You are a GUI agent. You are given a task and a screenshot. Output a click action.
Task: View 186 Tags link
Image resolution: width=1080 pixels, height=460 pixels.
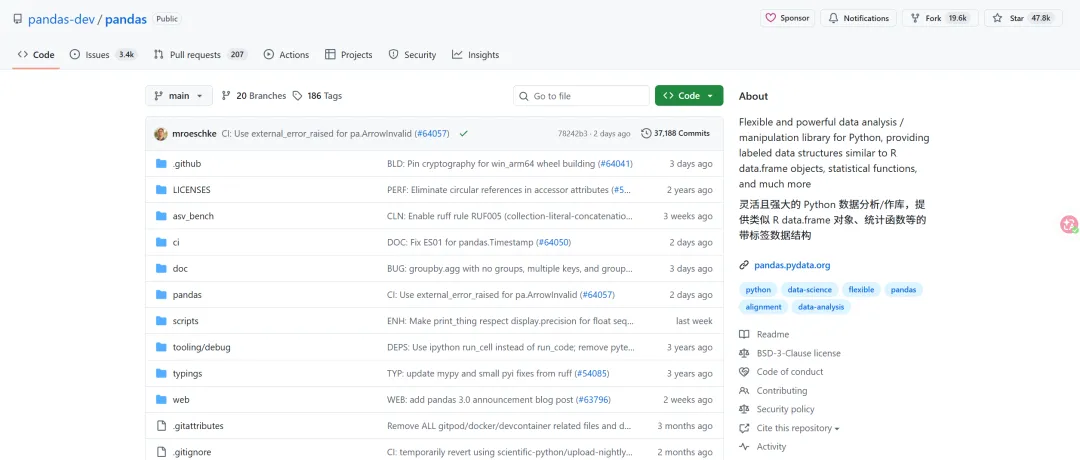tap(318, 96)
